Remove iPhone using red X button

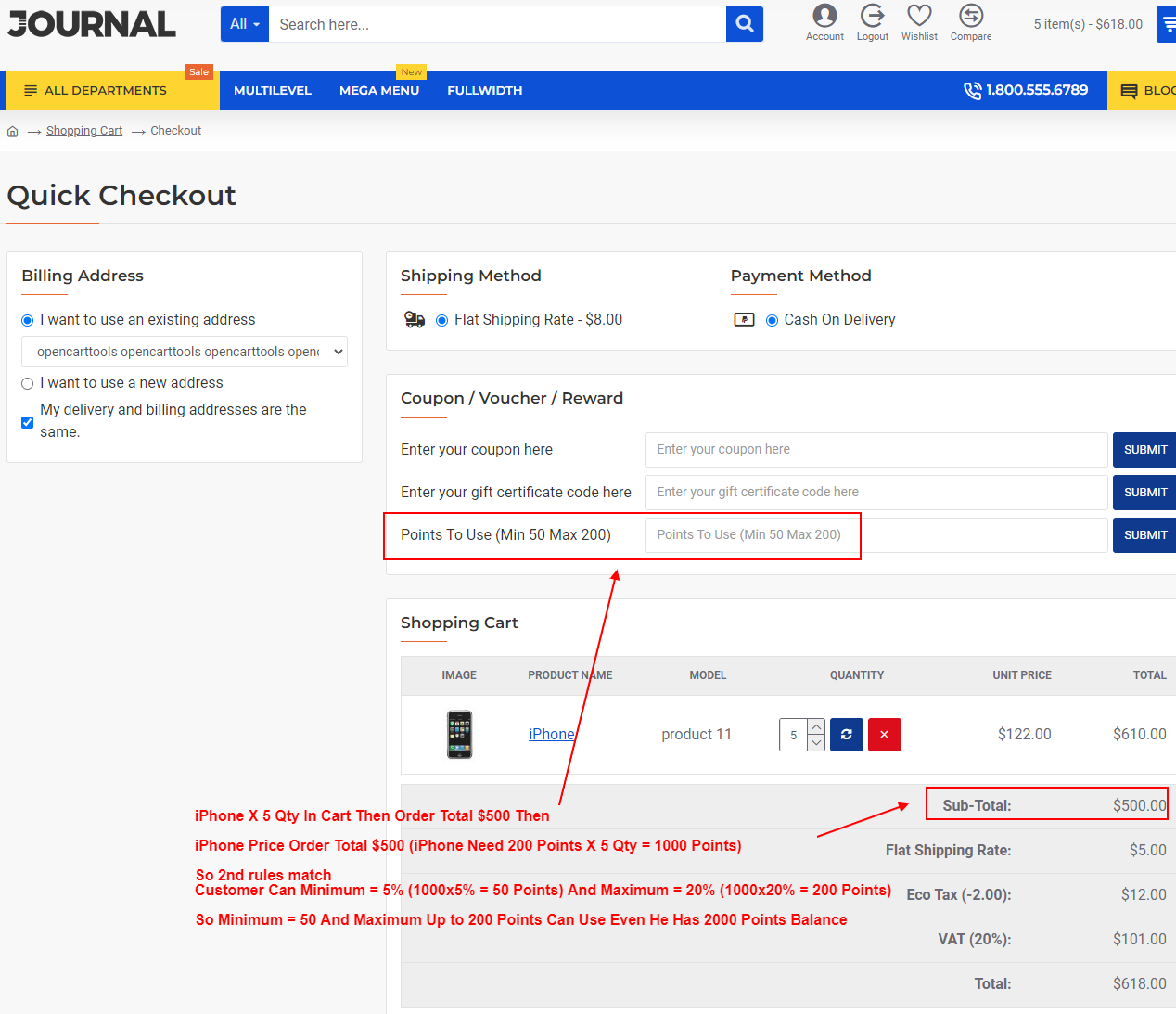[884, 735]
